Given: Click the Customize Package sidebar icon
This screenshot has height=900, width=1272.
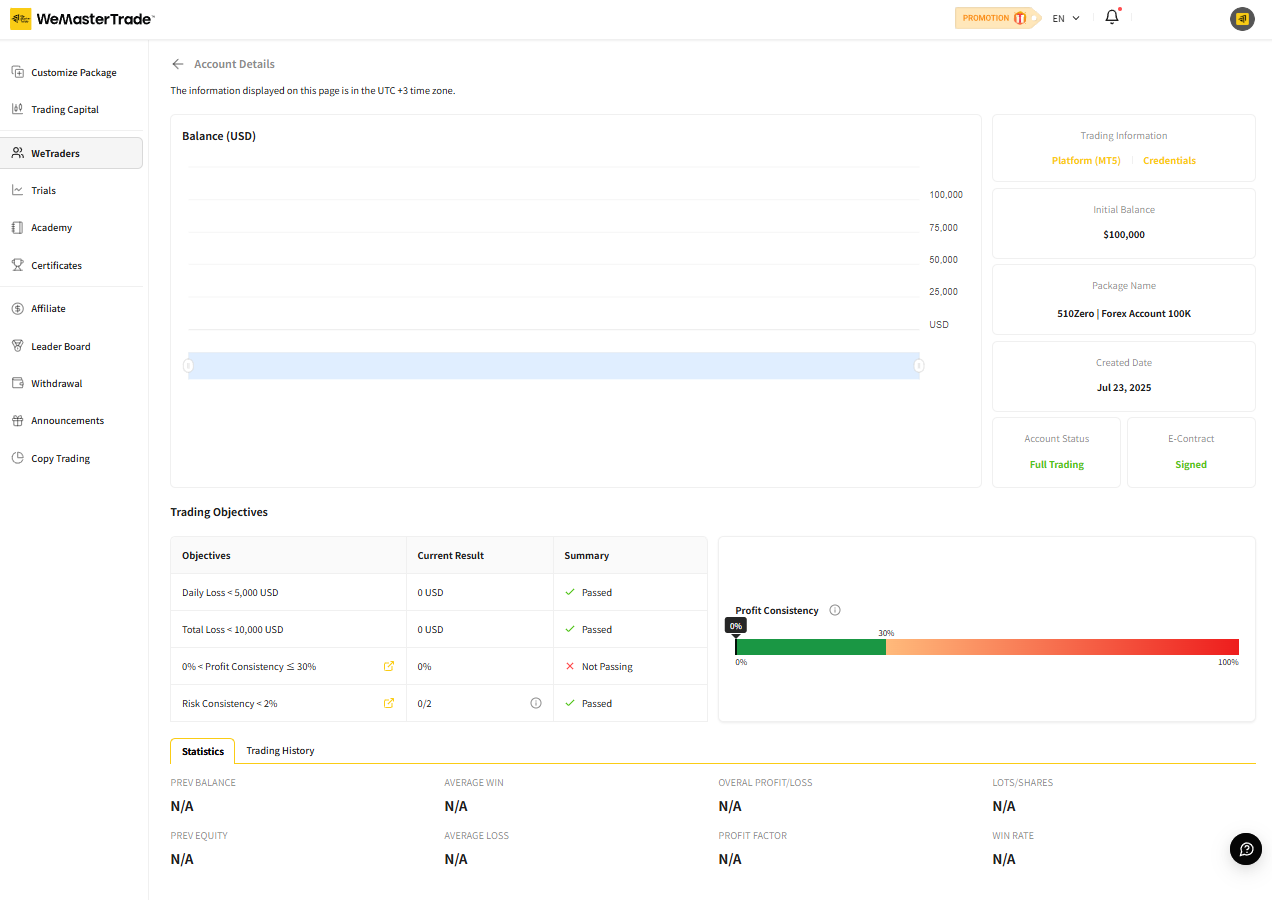Looking at the screenshot, I should point(17,72).
